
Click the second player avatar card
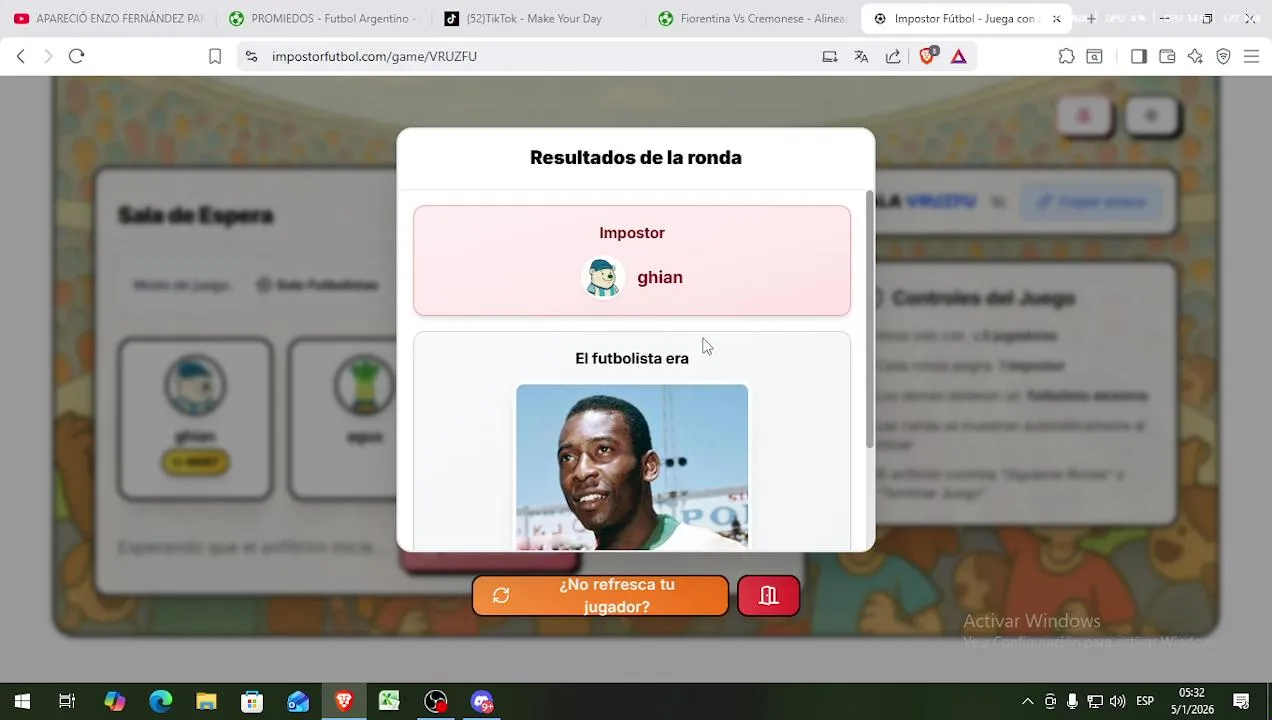[x=343, y=418]
